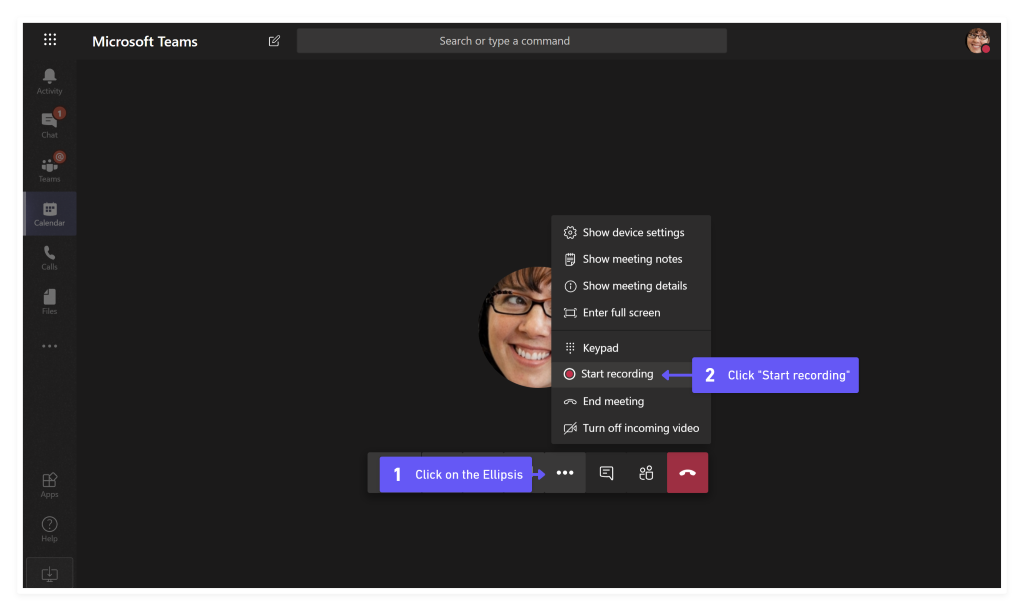
Task: Open Calendar in the sidebar
Action: point(50,213)
